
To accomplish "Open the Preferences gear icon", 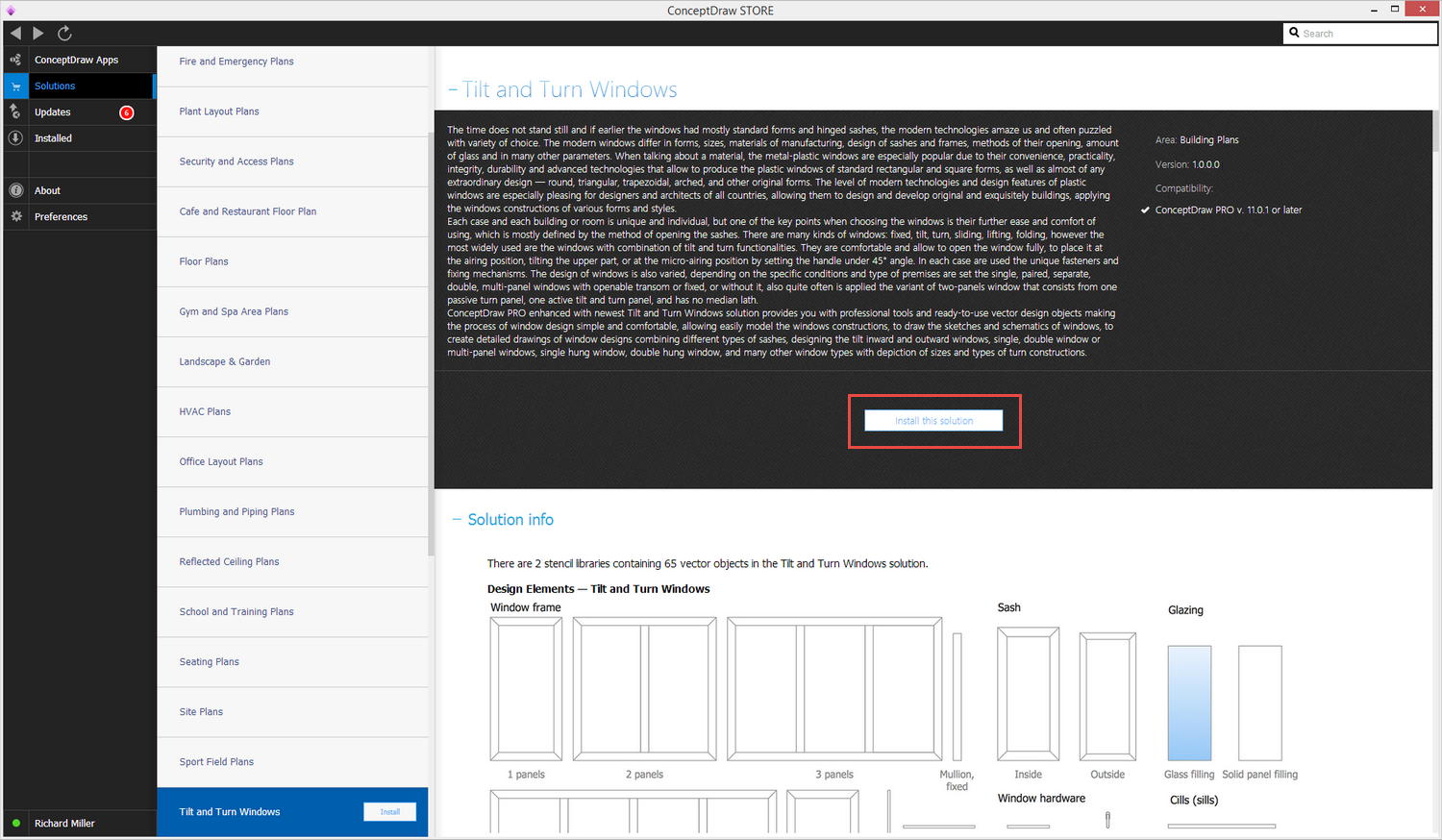I will click(15, 217).
